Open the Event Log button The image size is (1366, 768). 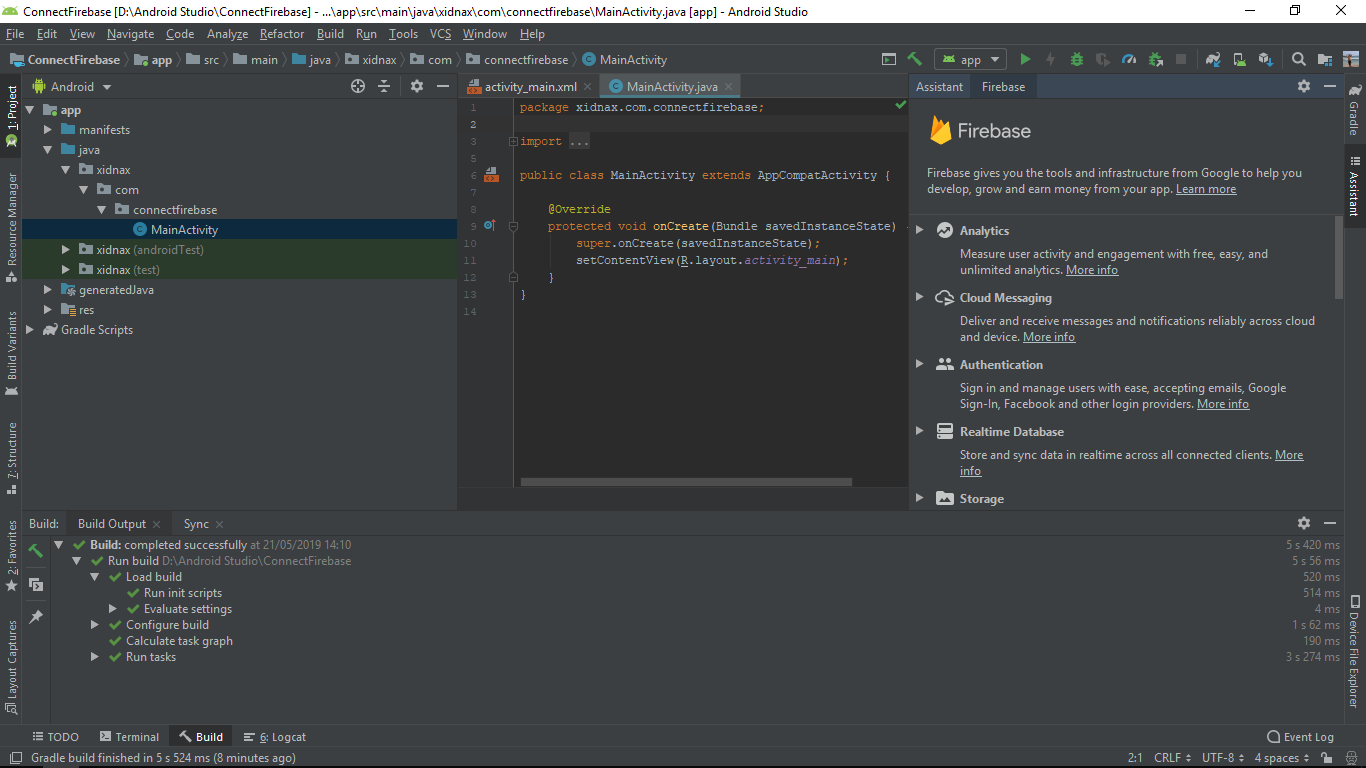[x=1300, y=737]
